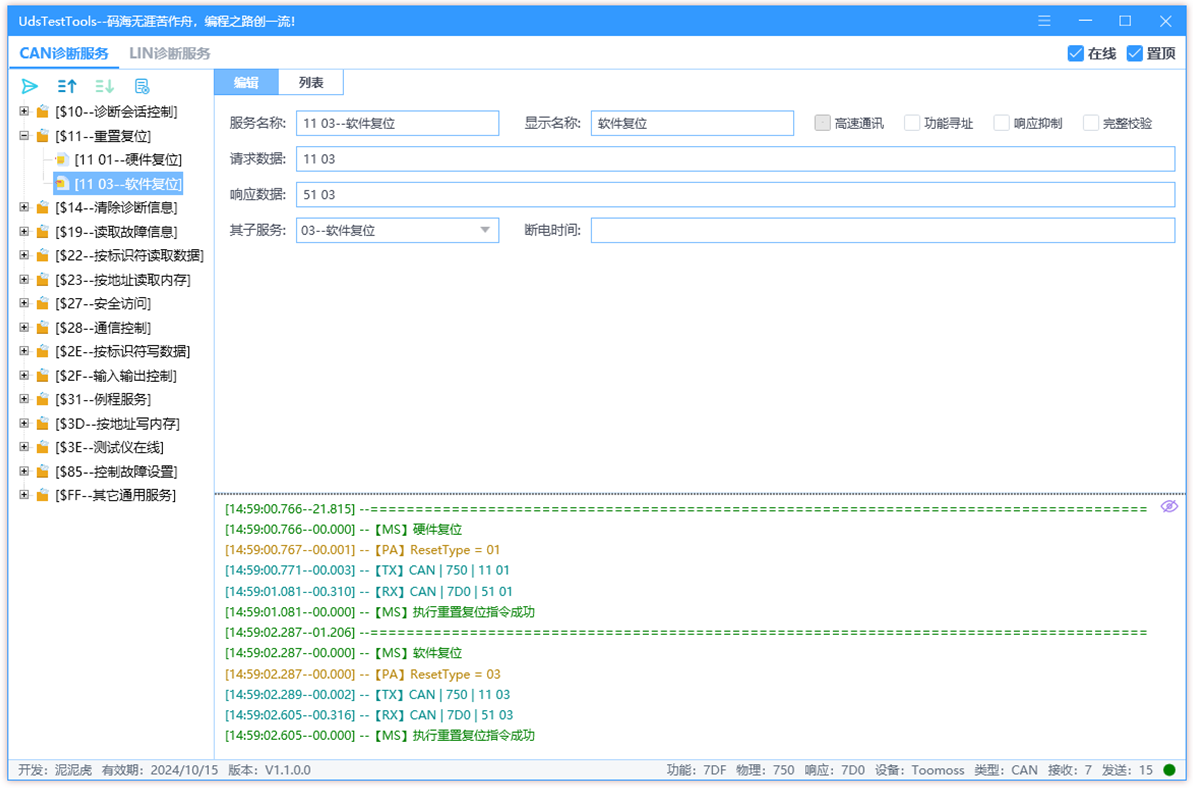Expand the $22 按标识符读取数据 node

coord(24,256)
